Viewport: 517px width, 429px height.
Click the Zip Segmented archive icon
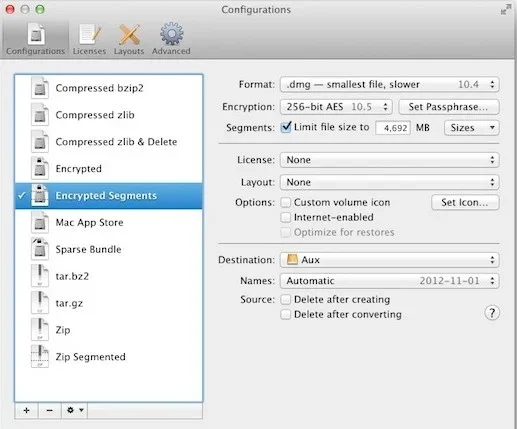pyautogui.click(x=40, y=357)
